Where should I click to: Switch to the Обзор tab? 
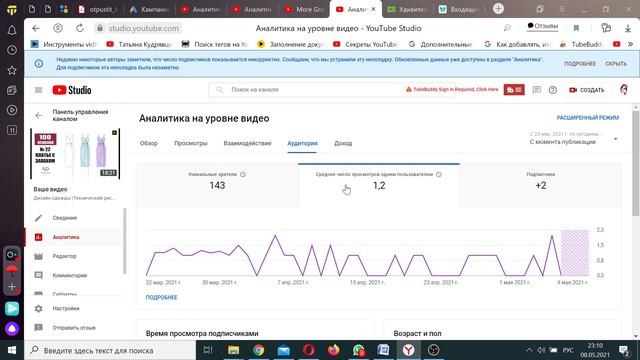pyautogui.click(x=149, y=143)
